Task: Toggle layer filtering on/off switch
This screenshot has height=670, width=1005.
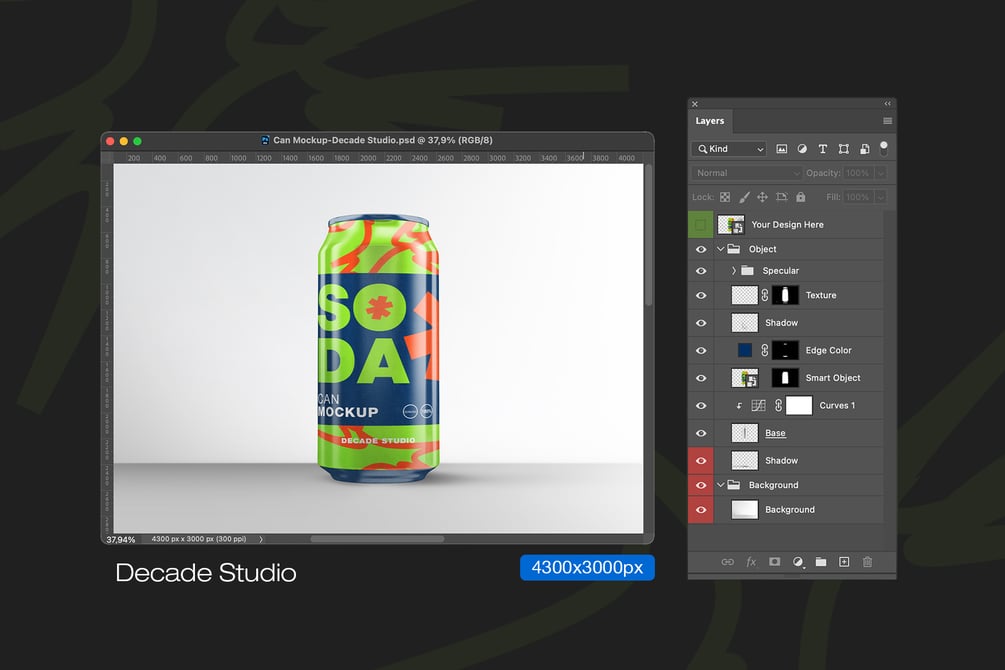Action: [884, 149]
